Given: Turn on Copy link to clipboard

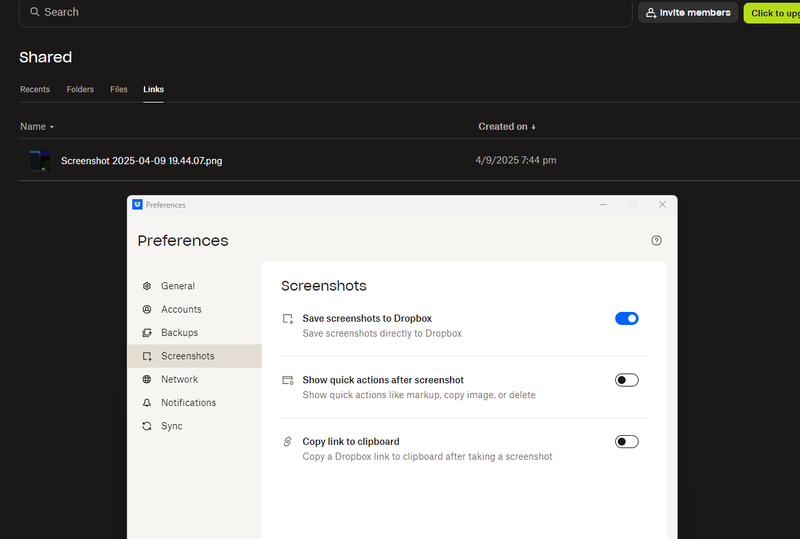Looking at the screenshot, I should pyautogui.click(x=626, y=442).
